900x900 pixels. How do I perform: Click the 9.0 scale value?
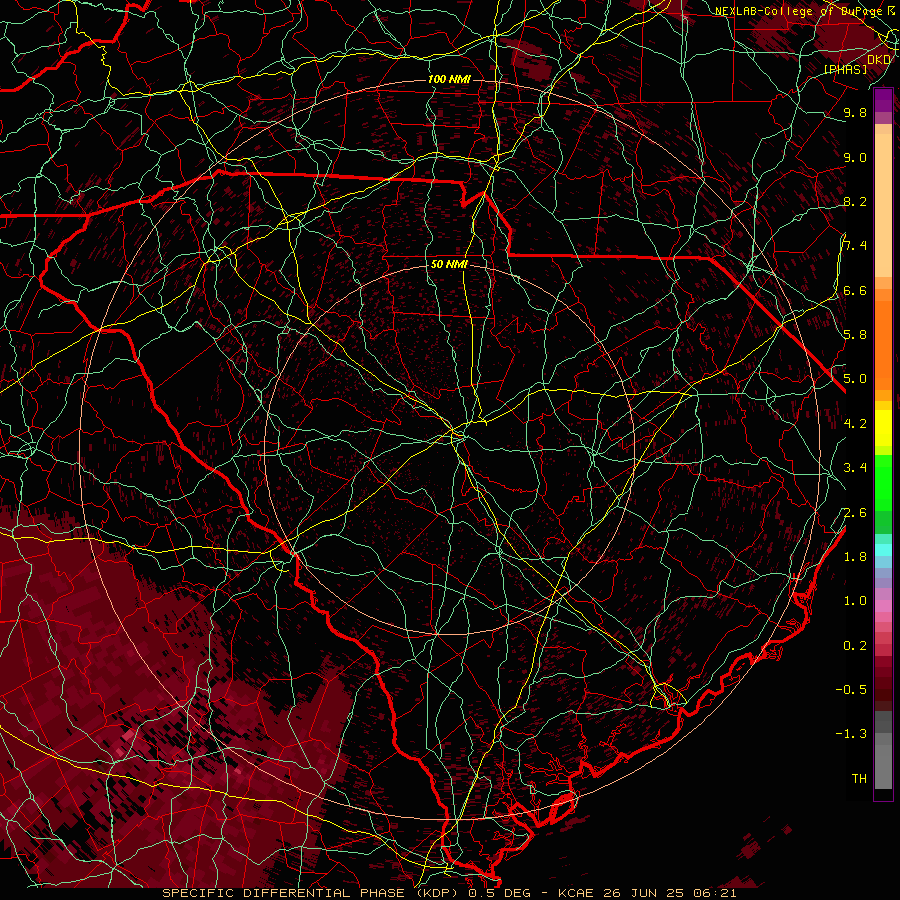point(855,157)
